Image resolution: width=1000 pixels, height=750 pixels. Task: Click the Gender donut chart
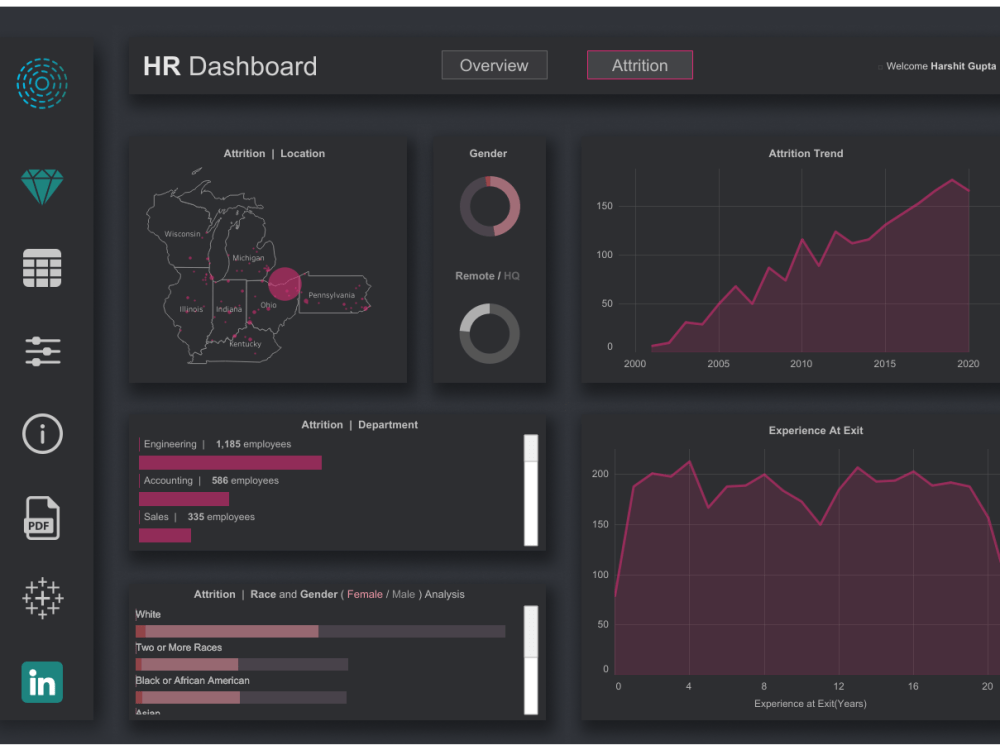pyautogui.click(x=488, y=207)
